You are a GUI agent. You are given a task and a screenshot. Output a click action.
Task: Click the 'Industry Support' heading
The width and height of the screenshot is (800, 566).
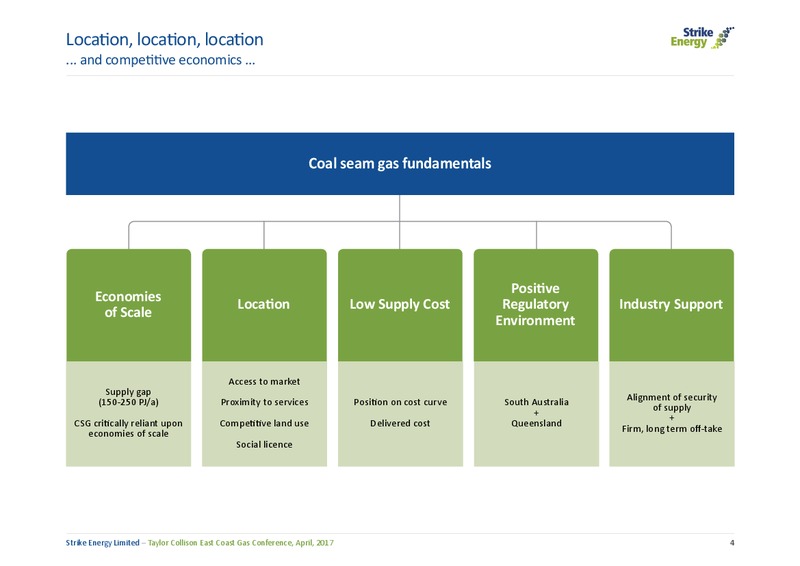pos(671,304)
